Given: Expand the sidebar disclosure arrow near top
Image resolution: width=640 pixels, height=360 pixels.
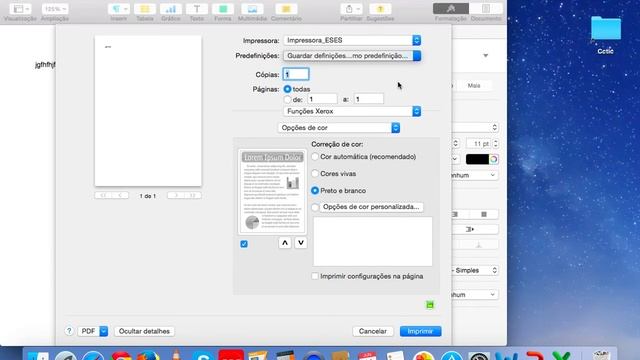Looking at the screenshot, I should coord(485,56).
